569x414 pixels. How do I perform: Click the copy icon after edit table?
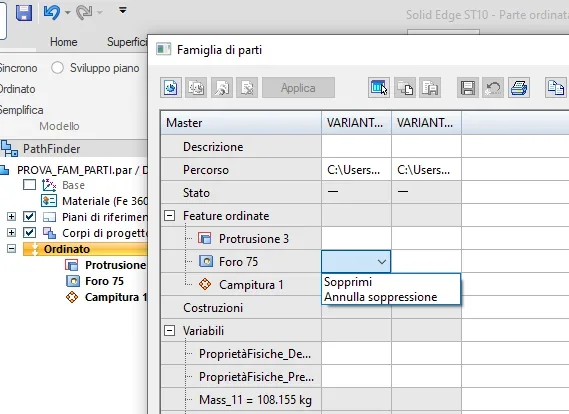pos(405,87)
